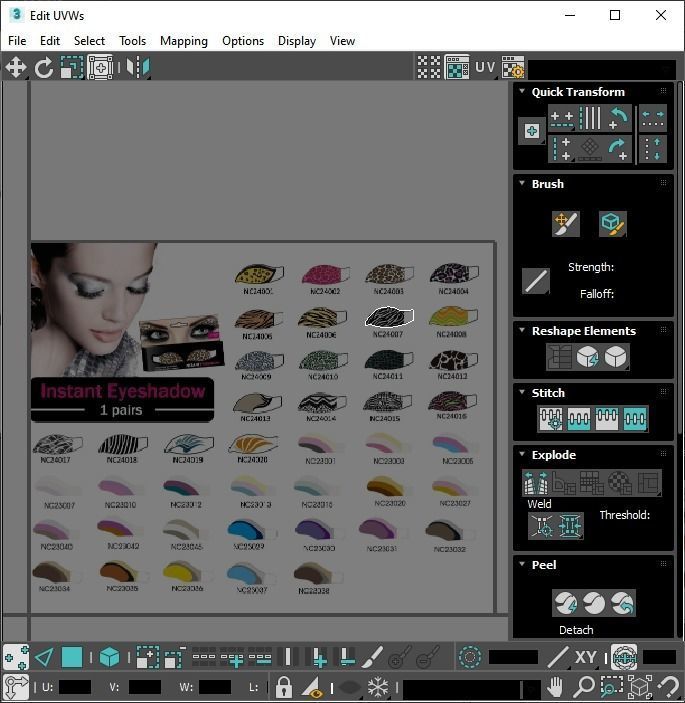Open the UV channel flyout
685x703 pixels.
(485, 67)
